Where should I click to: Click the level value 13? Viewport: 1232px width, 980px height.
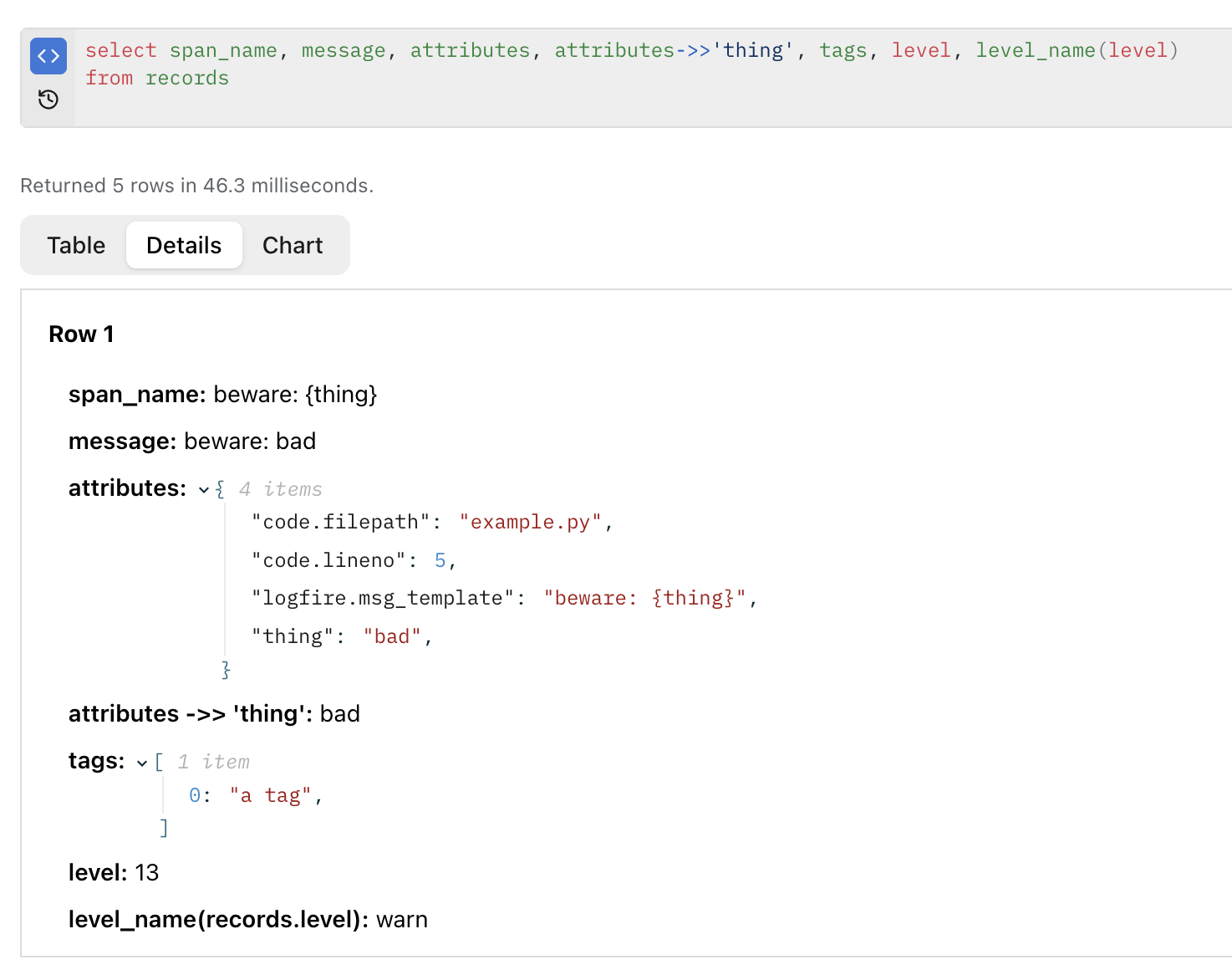(147, 873)
